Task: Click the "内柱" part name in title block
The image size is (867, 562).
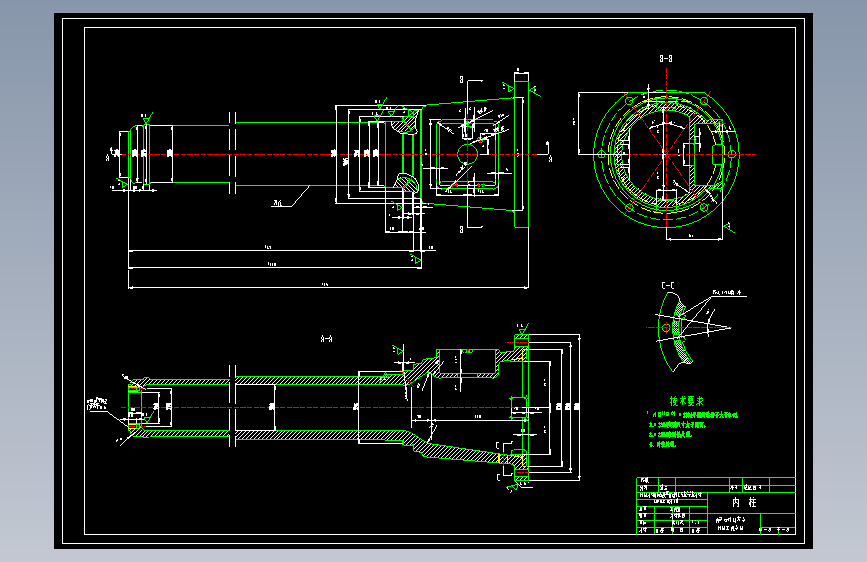Action: pyautogui.click(x=744, y=502)
